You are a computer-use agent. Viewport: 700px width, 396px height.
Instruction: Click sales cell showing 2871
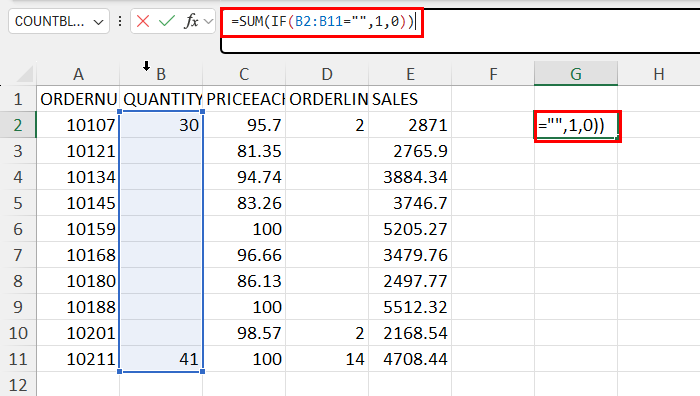point(410,125)
